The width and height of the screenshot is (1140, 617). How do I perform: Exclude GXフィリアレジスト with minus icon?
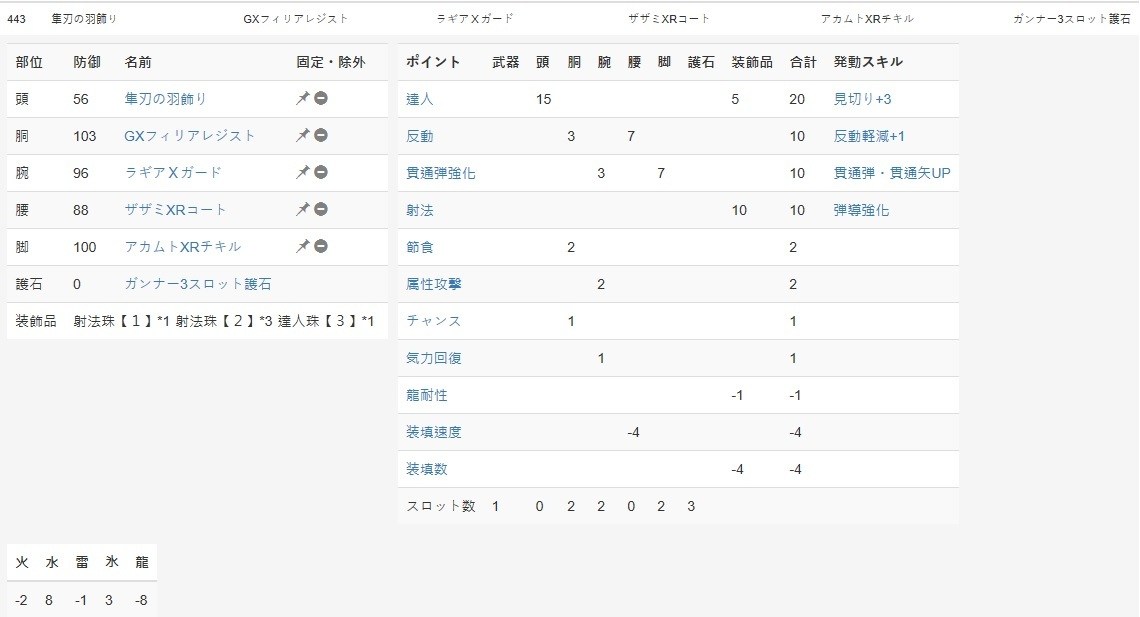(321, 135)
